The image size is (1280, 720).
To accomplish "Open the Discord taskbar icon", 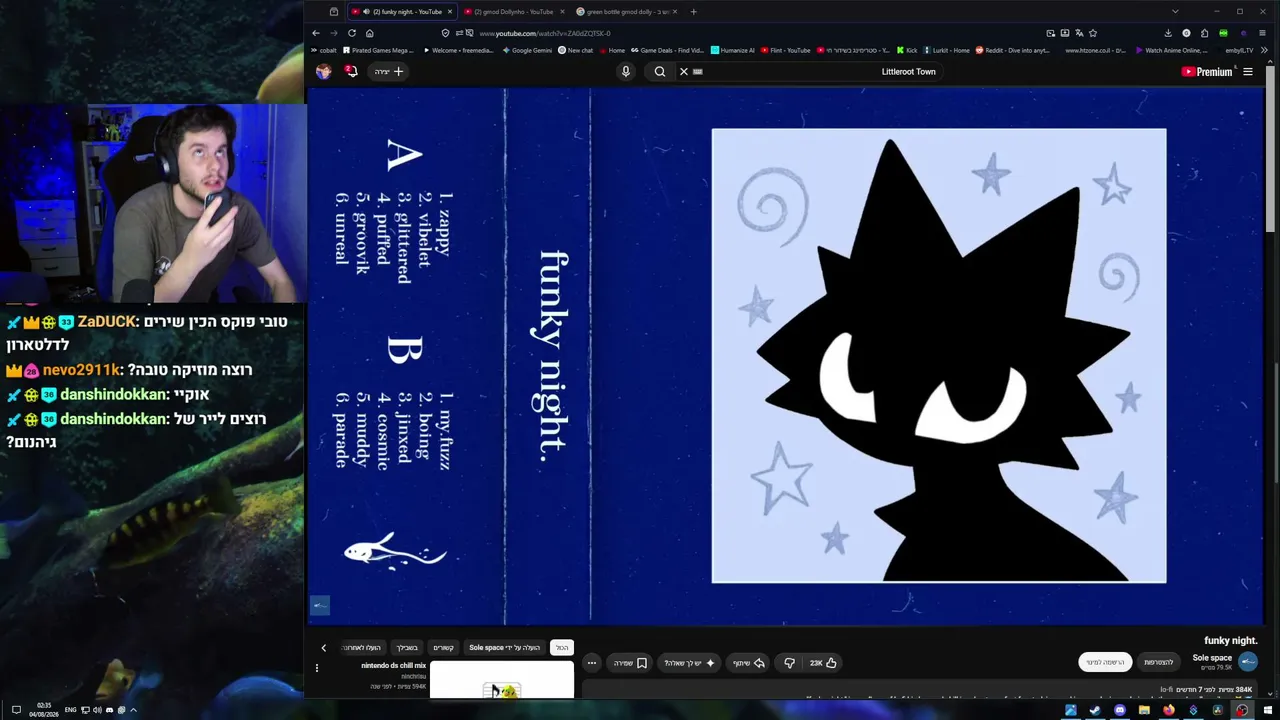I will pos(1119,710).
